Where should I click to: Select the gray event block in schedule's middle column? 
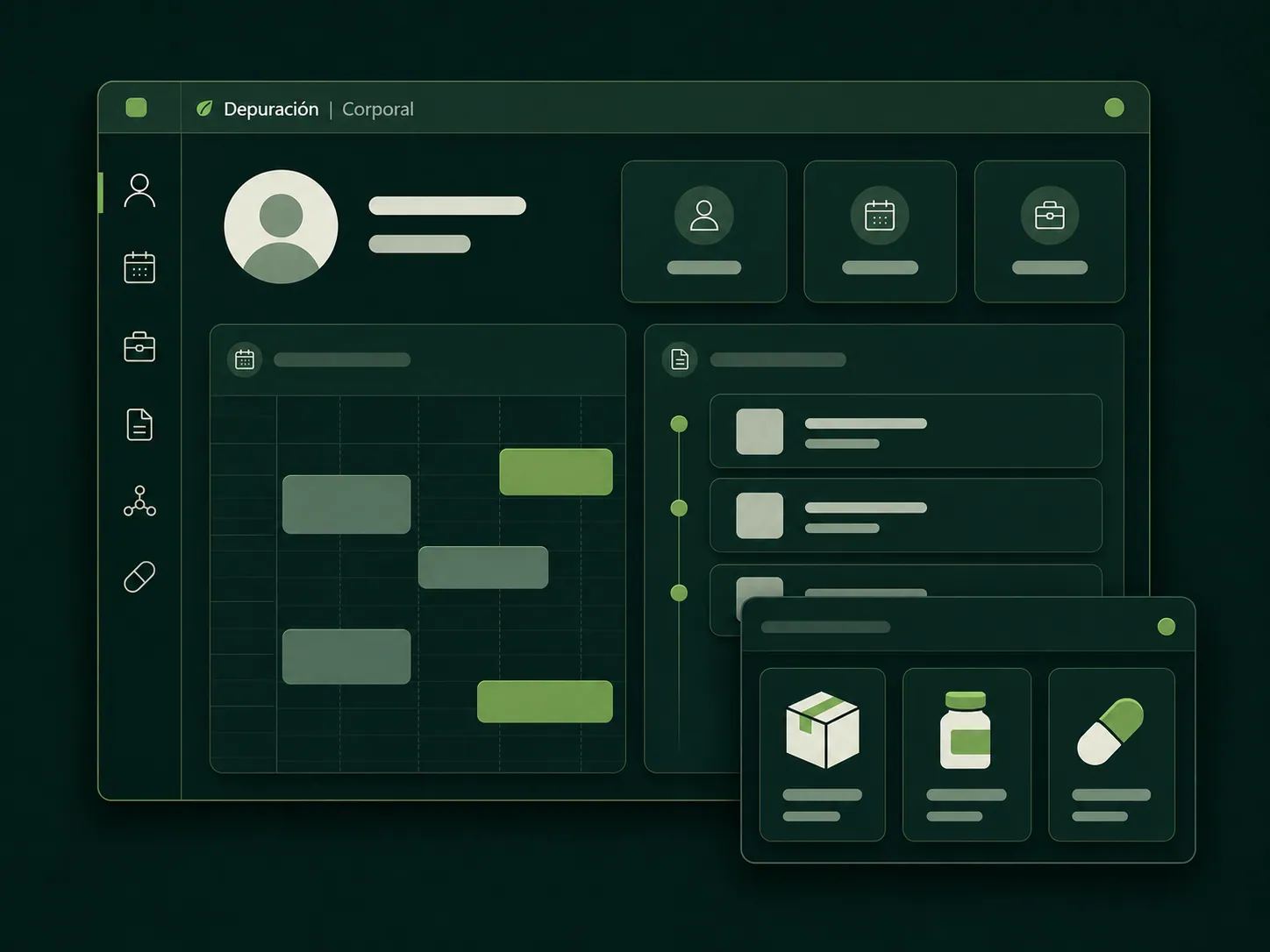[x=483, y=567]
